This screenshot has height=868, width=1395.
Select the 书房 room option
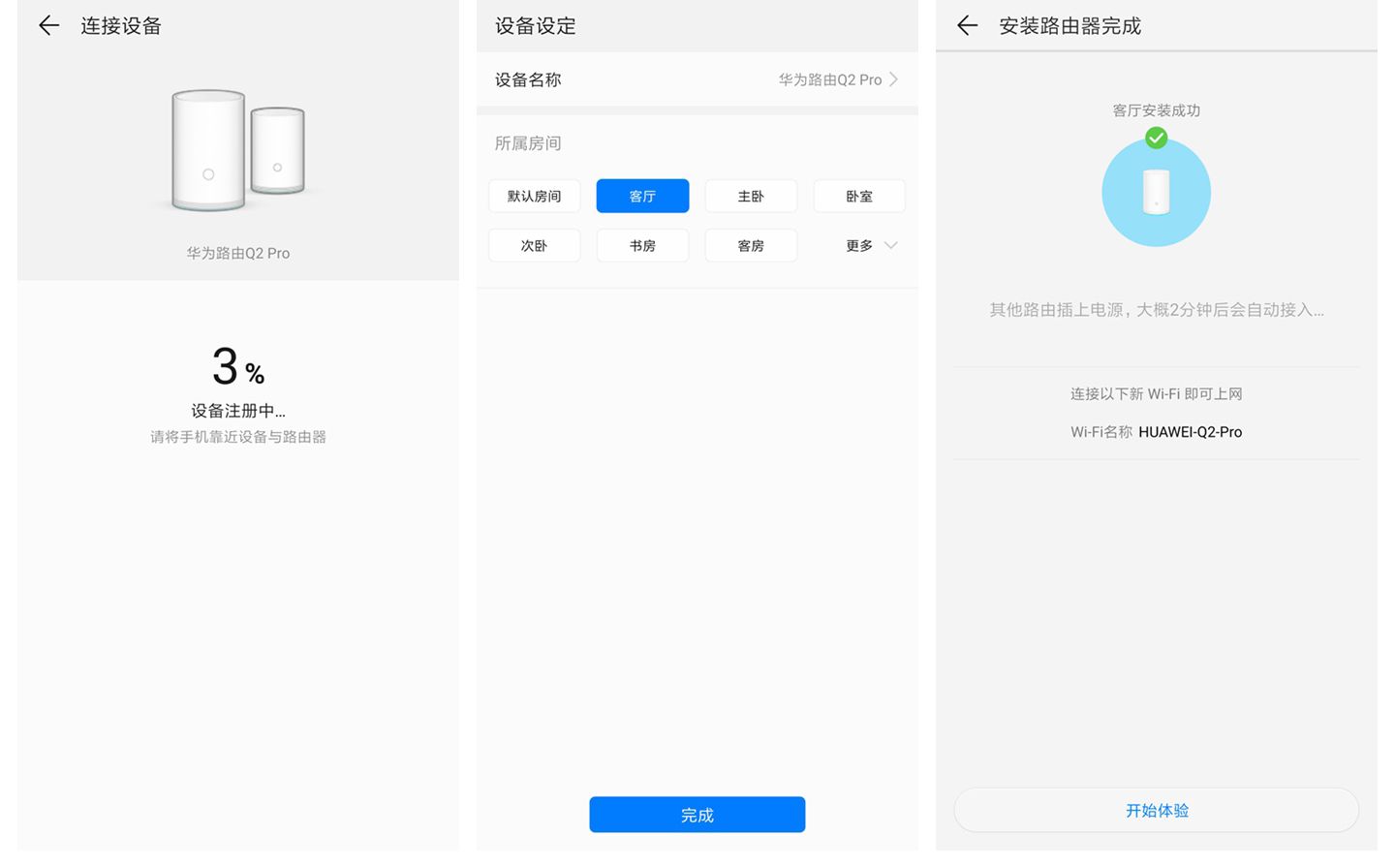point(642,245)
